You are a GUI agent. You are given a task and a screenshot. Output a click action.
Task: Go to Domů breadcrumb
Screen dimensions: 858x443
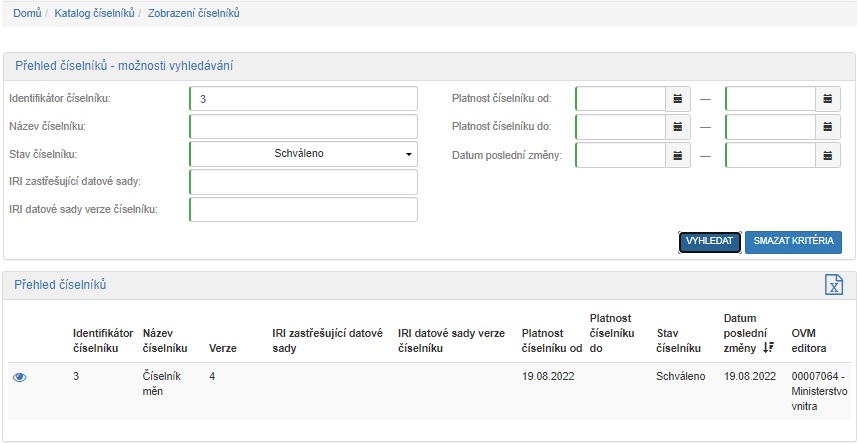click(x=27, y=14)
